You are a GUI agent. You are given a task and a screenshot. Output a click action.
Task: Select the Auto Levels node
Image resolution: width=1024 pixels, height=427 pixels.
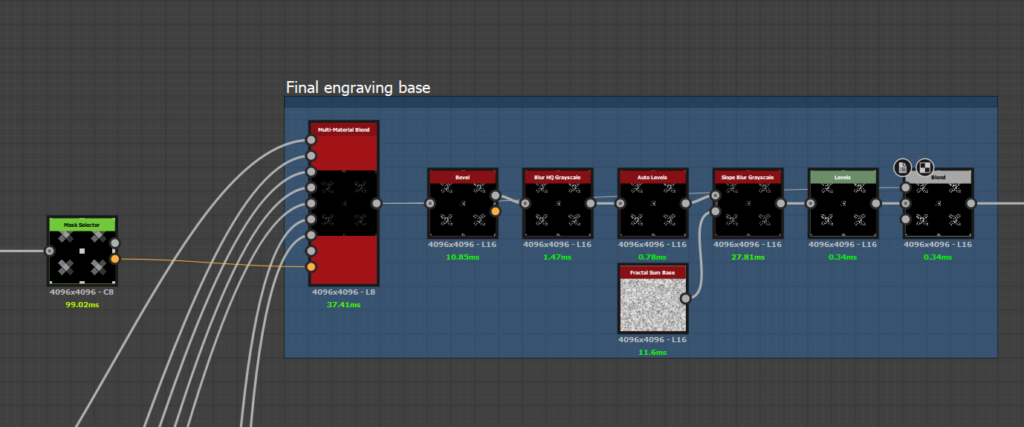tap(653, 203)
